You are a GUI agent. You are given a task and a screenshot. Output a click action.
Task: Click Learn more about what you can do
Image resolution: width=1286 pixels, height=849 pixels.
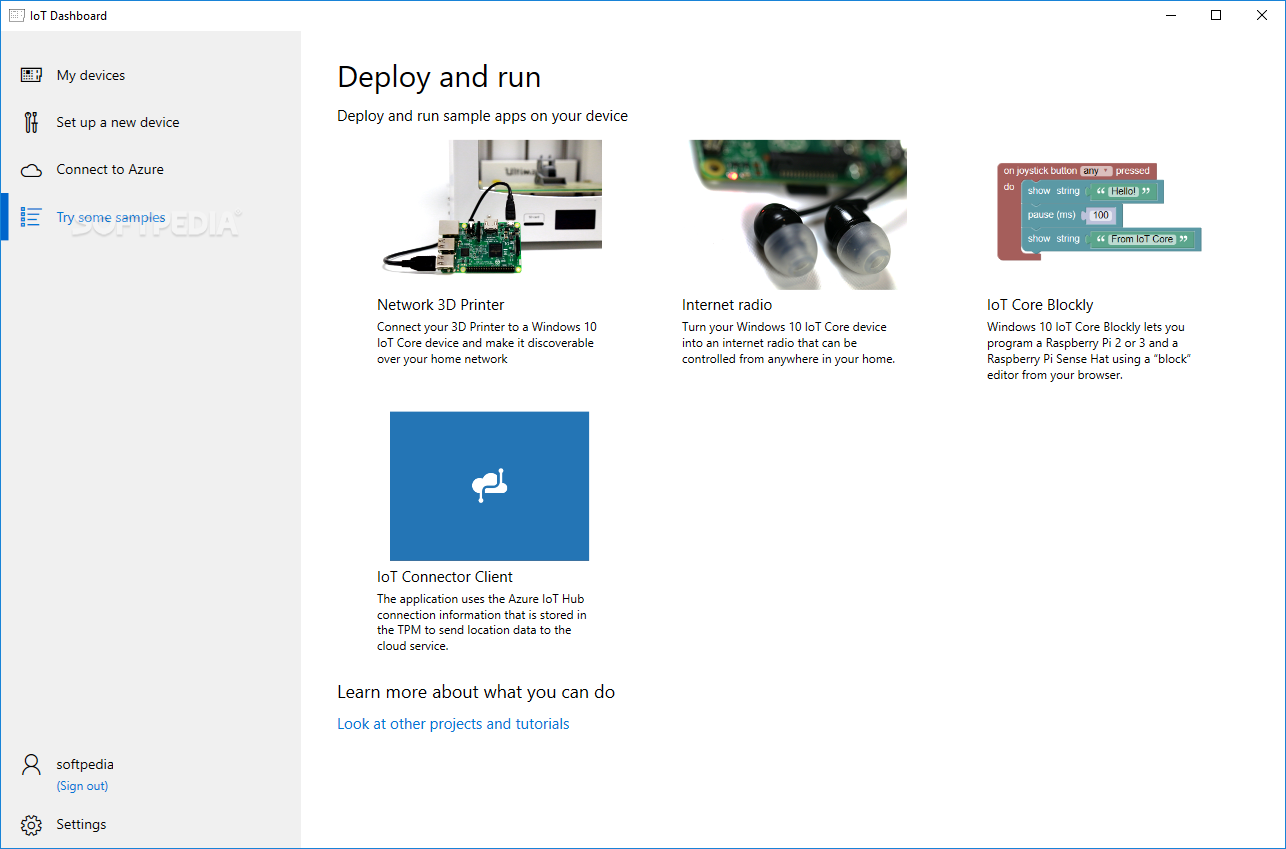pos(476,692)
